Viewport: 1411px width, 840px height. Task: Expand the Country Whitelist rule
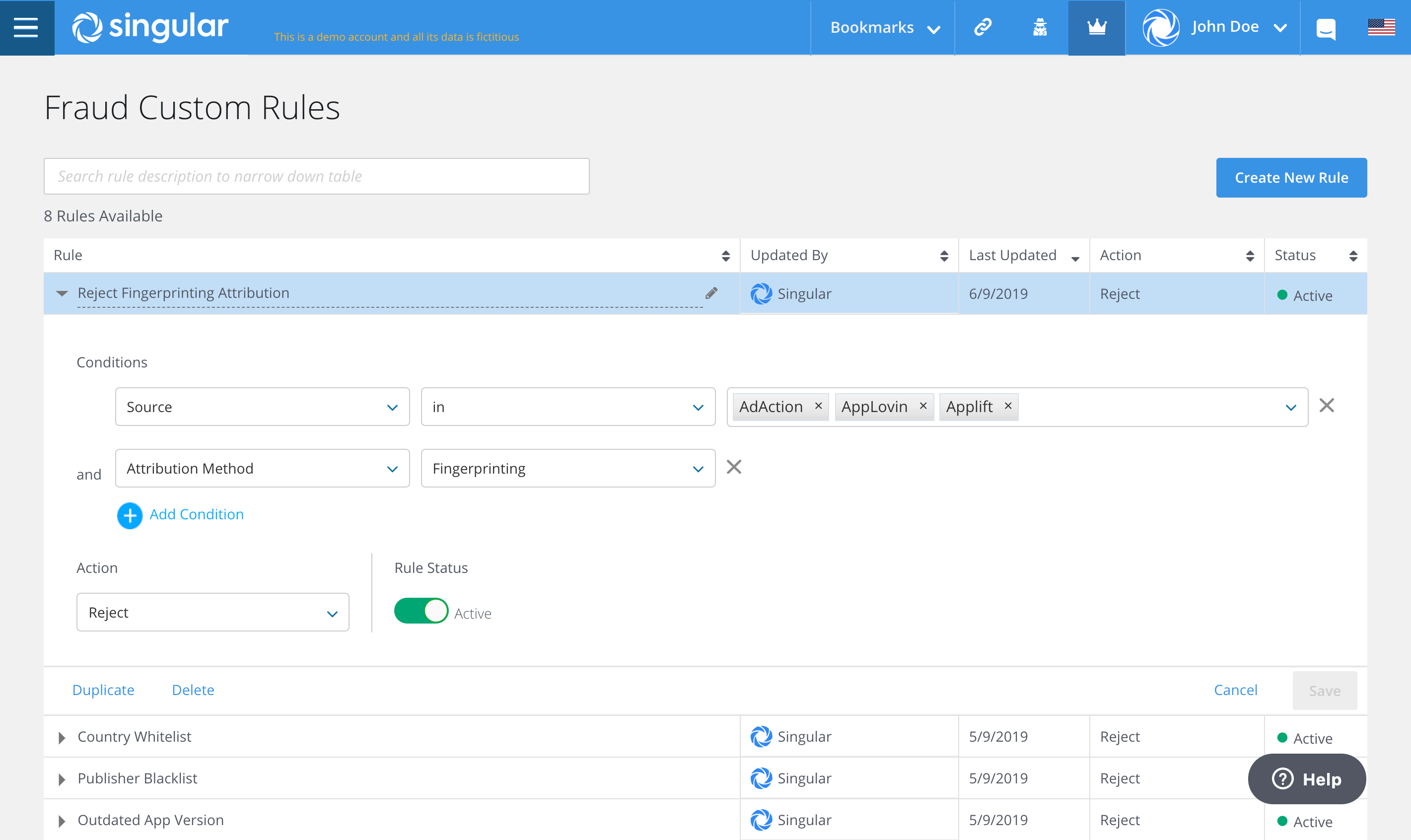62,738
